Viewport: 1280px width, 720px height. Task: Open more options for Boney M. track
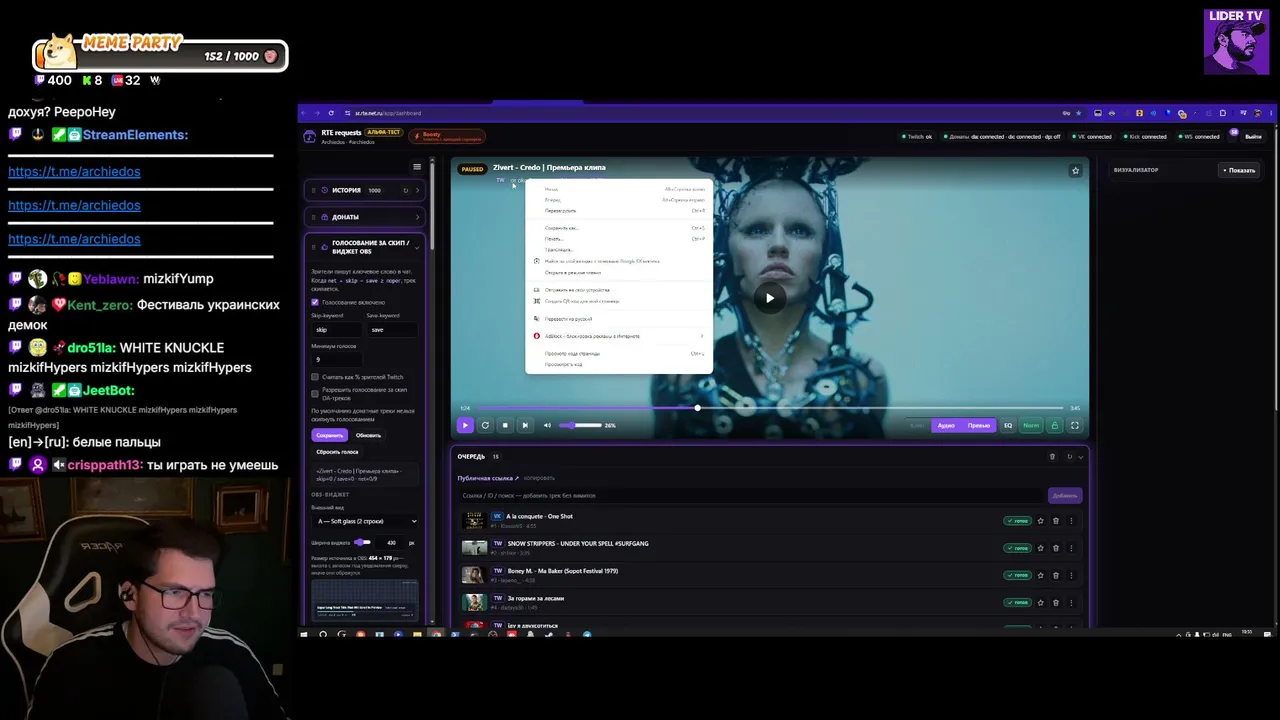click(1071, 575)
